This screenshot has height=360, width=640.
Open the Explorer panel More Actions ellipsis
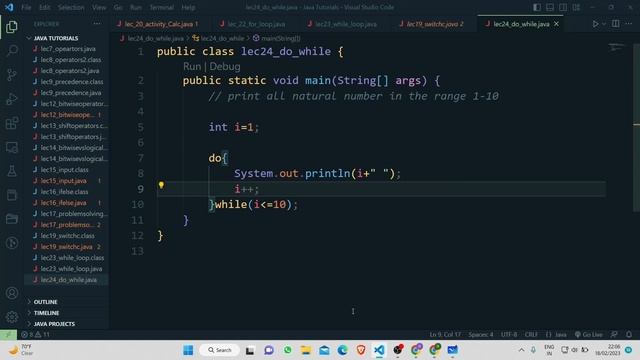[97, 24]
